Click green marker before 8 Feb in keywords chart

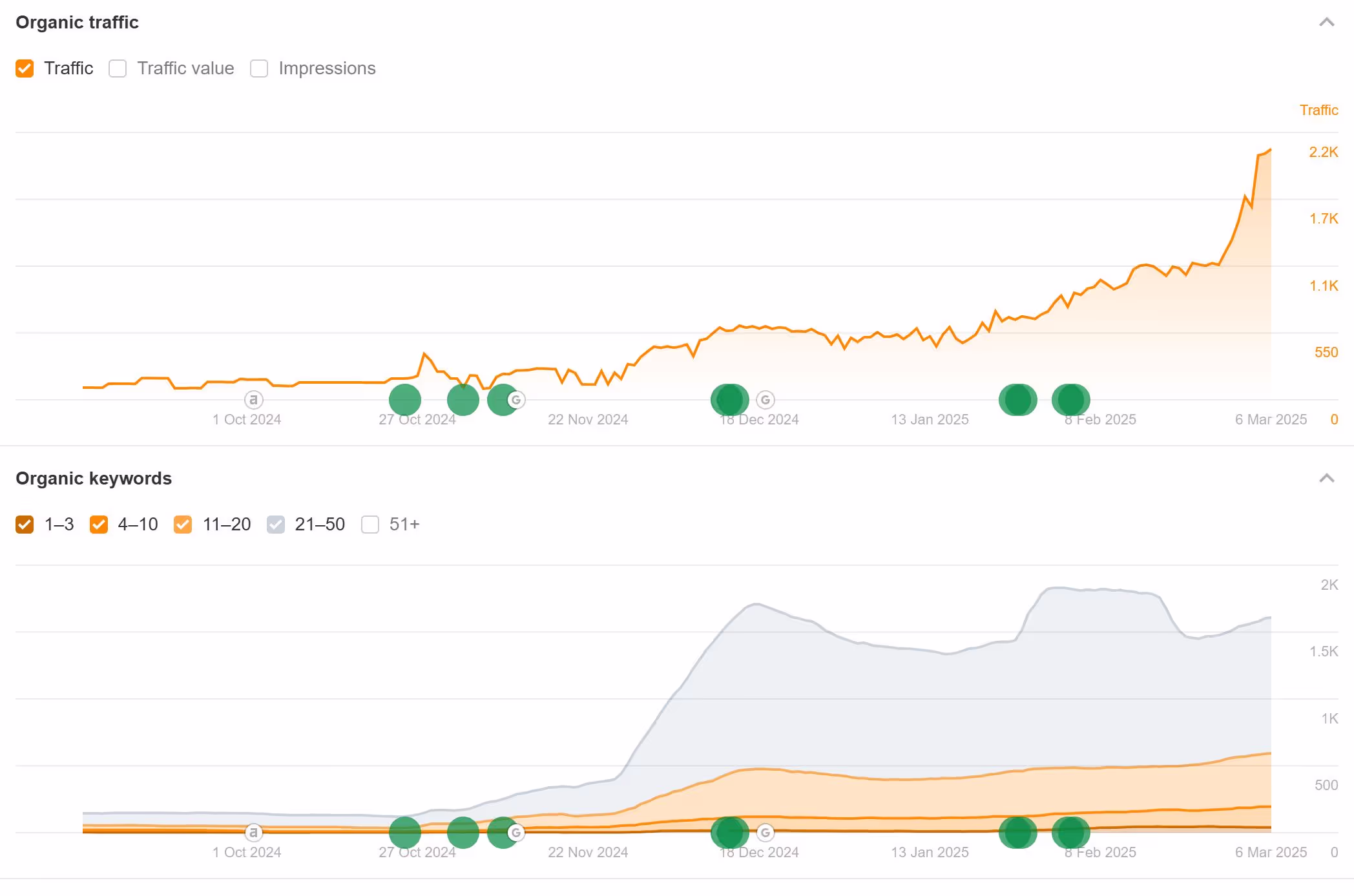coord(1017,833)
